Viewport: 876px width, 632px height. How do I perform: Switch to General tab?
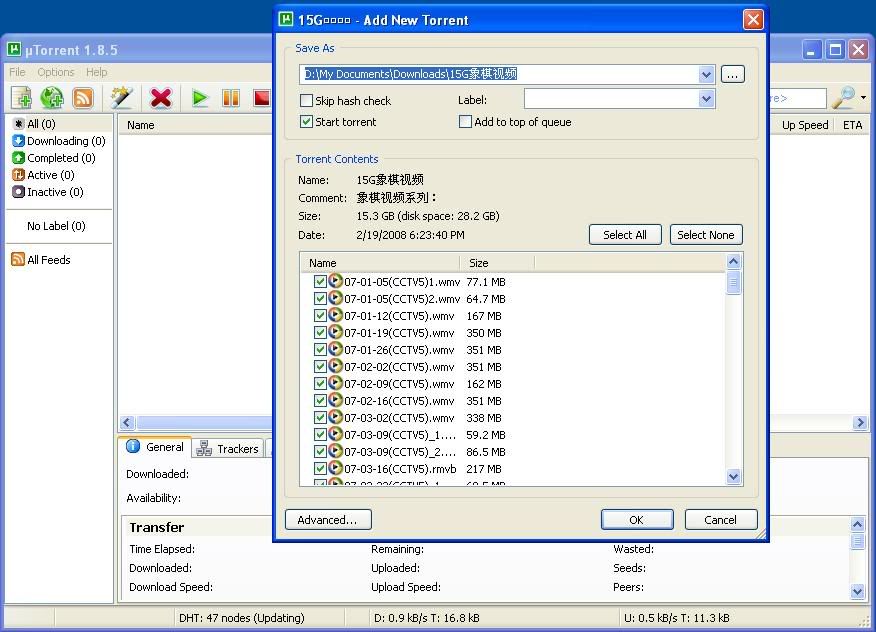click(x=155, y=447)
